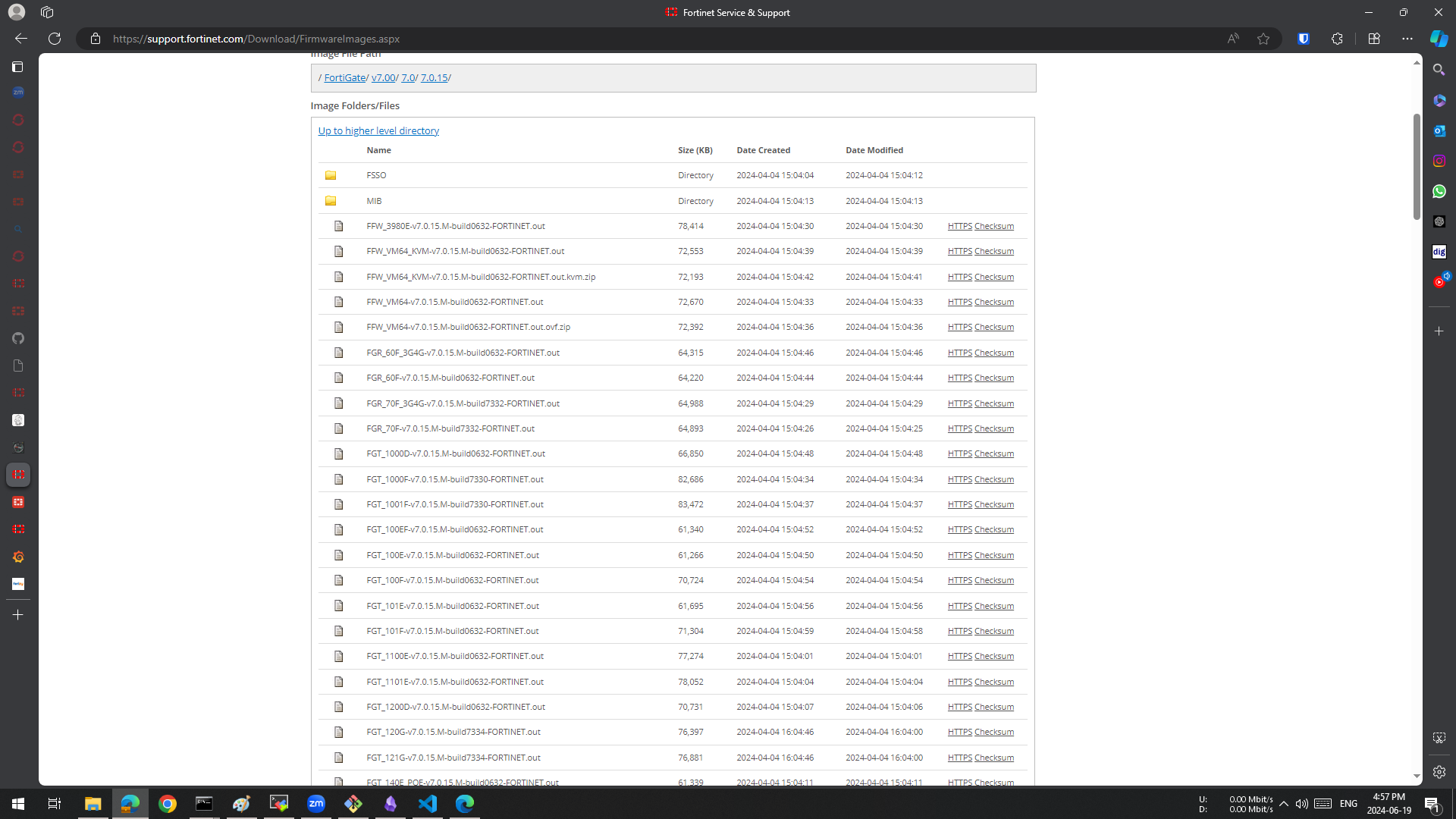1456x819 pixels.
Task: Open the Bitwarden shield extension
Action: pos(1304,39)
